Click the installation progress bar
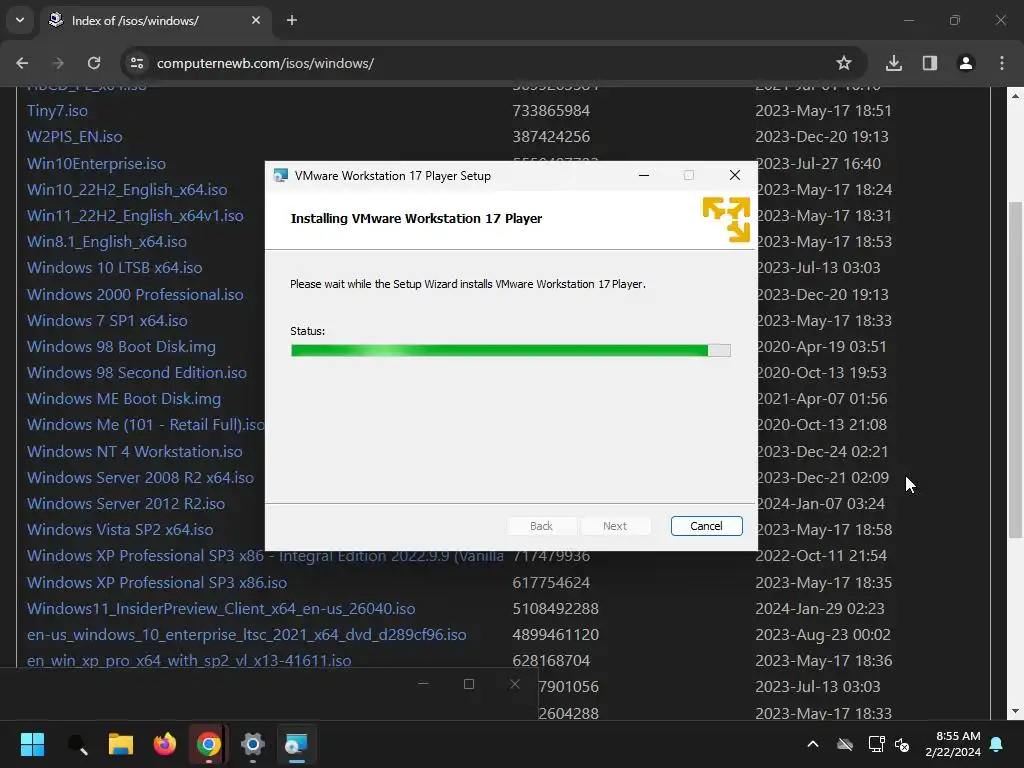 511,351
